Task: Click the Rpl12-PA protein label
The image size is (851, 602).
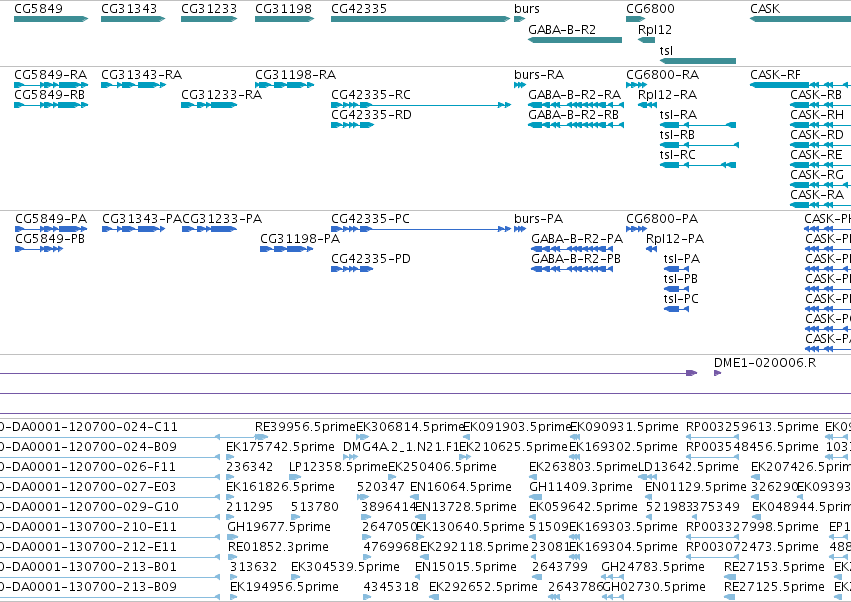Action: coord(675,239)
